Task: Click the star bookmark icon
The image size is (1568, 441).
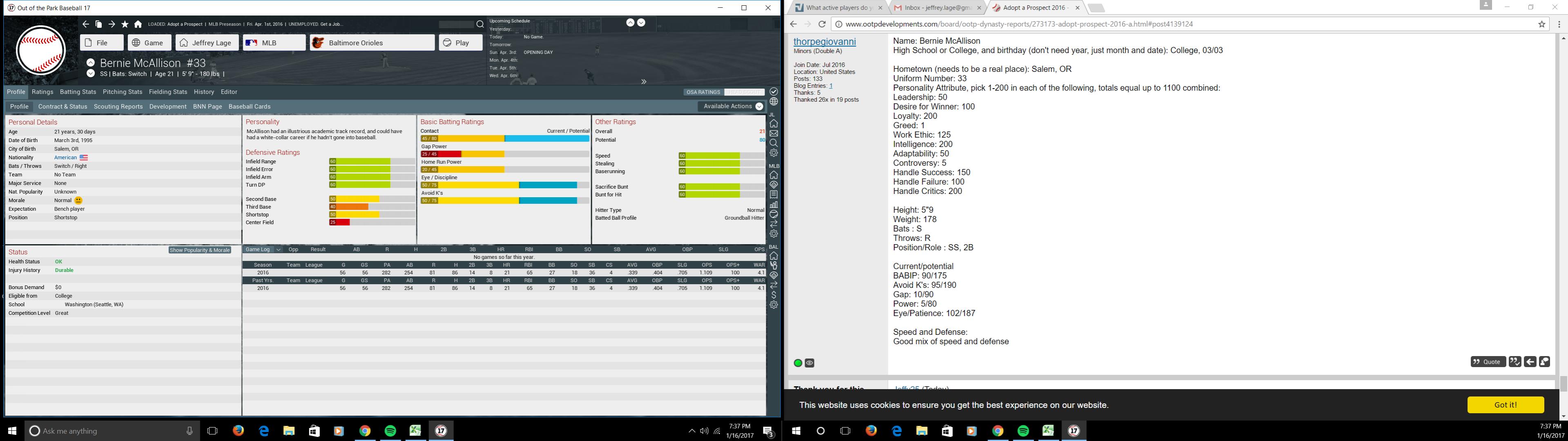Action: point(125,24)
